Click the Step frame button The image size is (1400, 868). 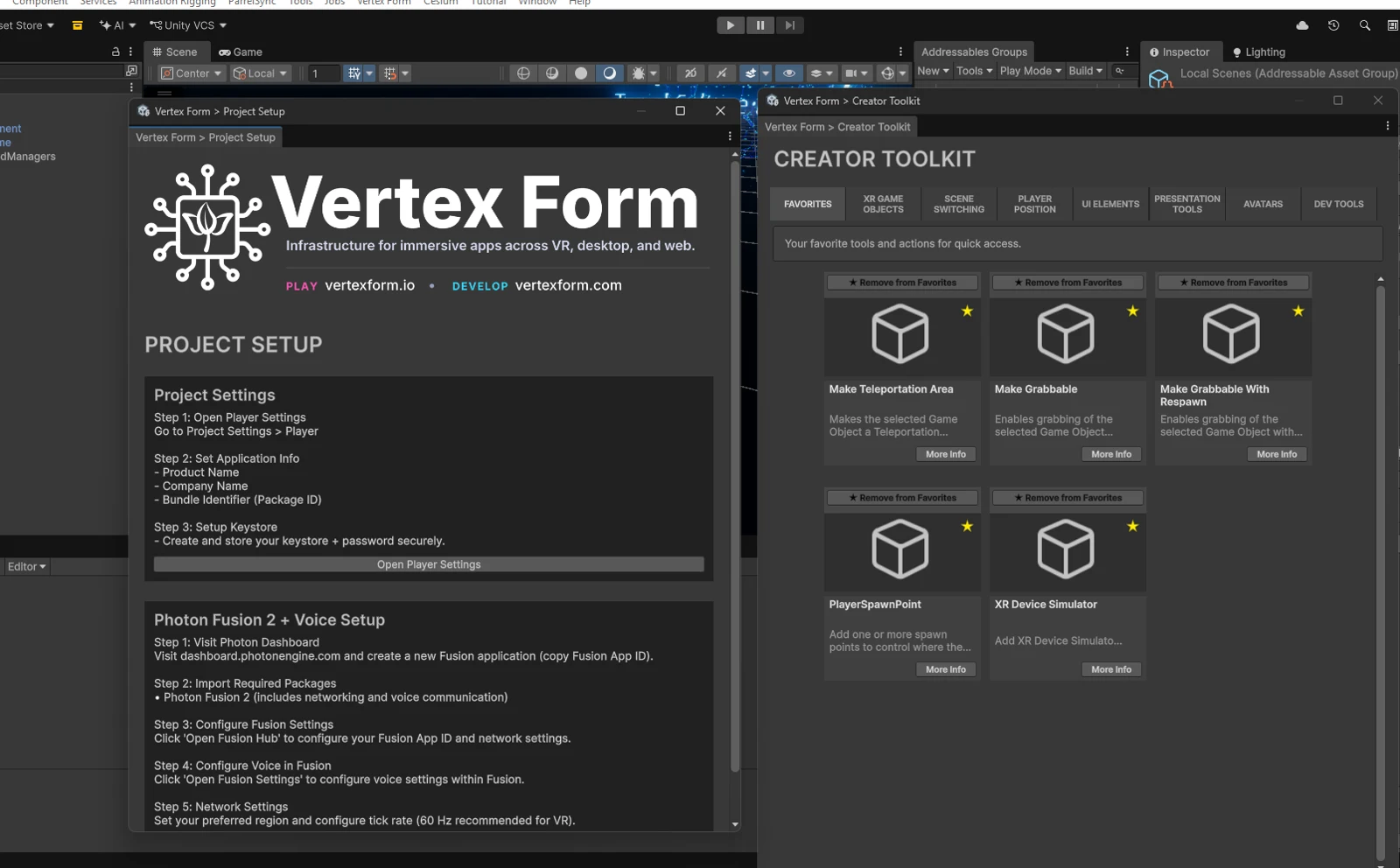pos(789,25)
